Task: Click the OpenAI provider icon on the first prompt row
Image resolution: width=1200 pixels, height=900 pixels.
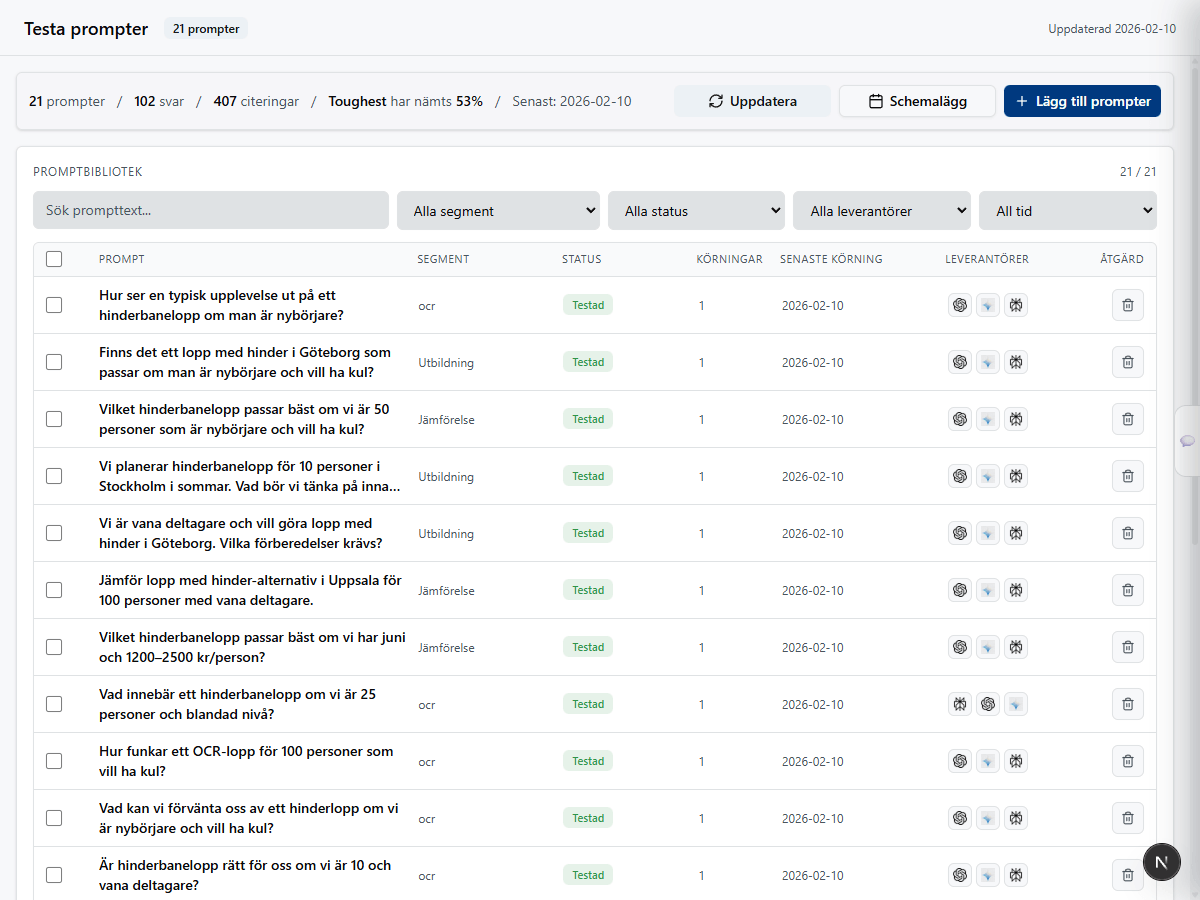Action: tap(960, 305)
